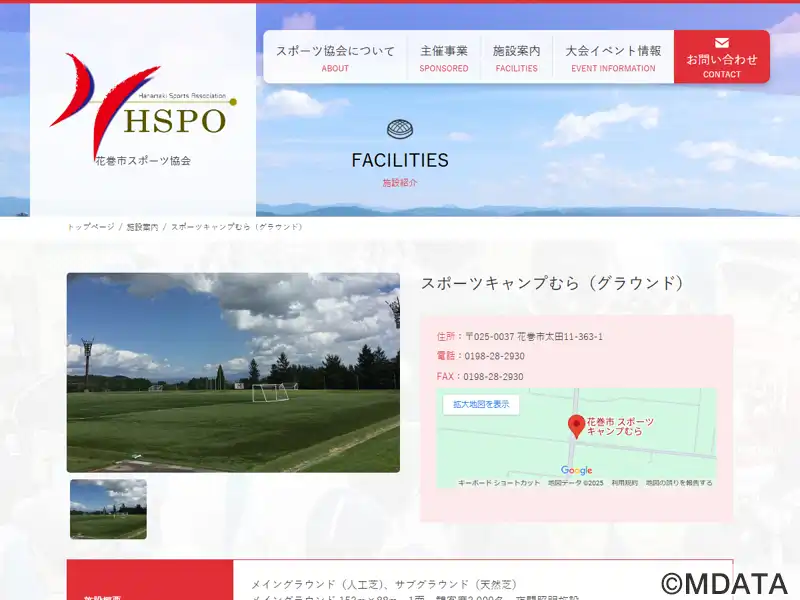
Task: Click the red map pin marker
Action: coord(576,426)
